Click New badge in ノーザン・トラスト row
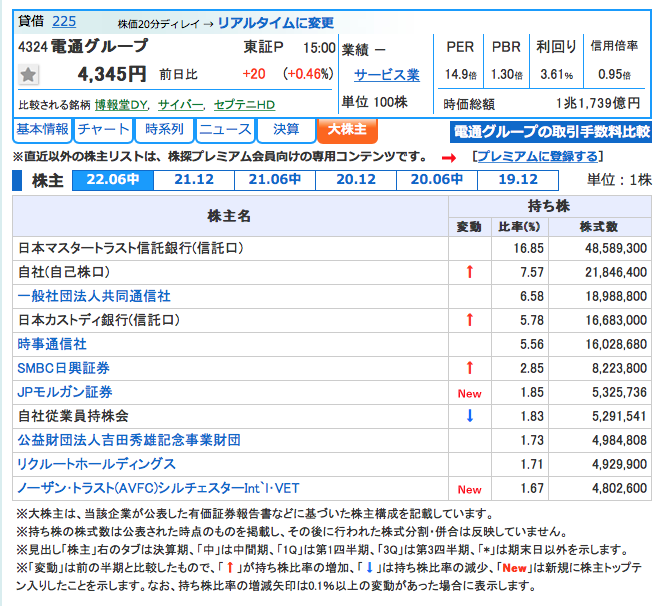This screenshot has width=663, height=606. 469,490
